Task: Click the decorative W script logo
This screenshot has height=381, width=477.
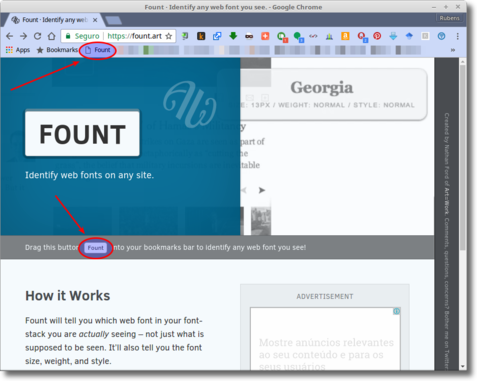Action: [x=190, y=104]
